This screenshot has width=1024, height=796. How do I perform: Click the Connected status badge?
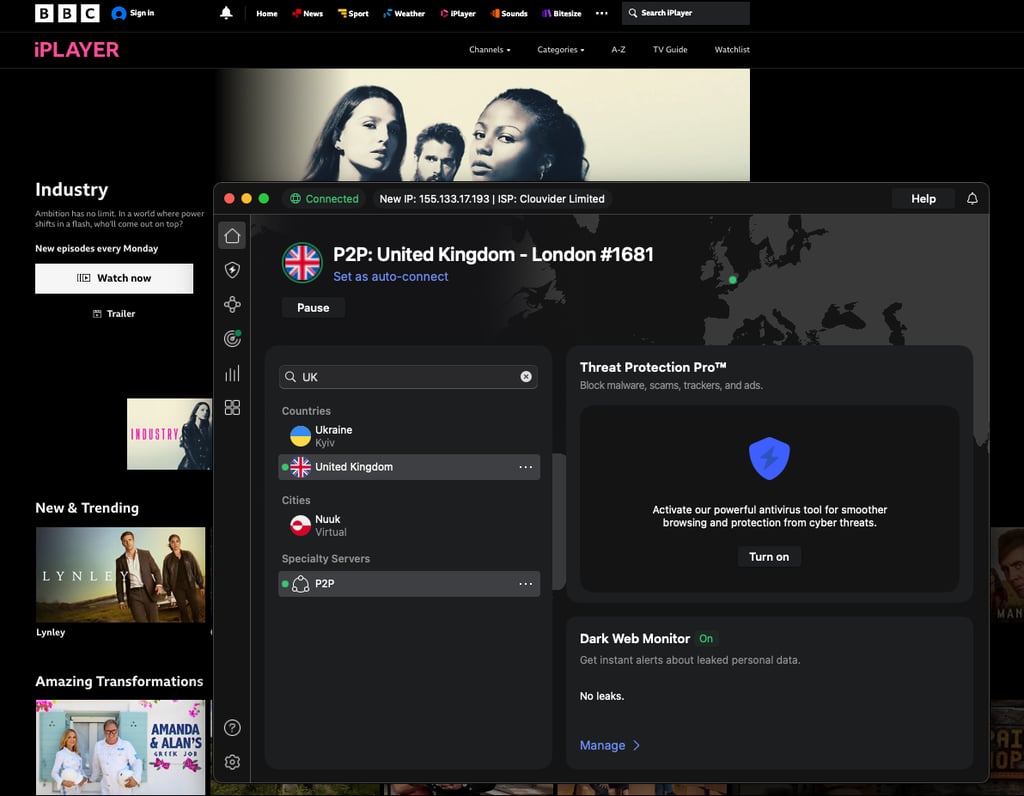[325, 199]
